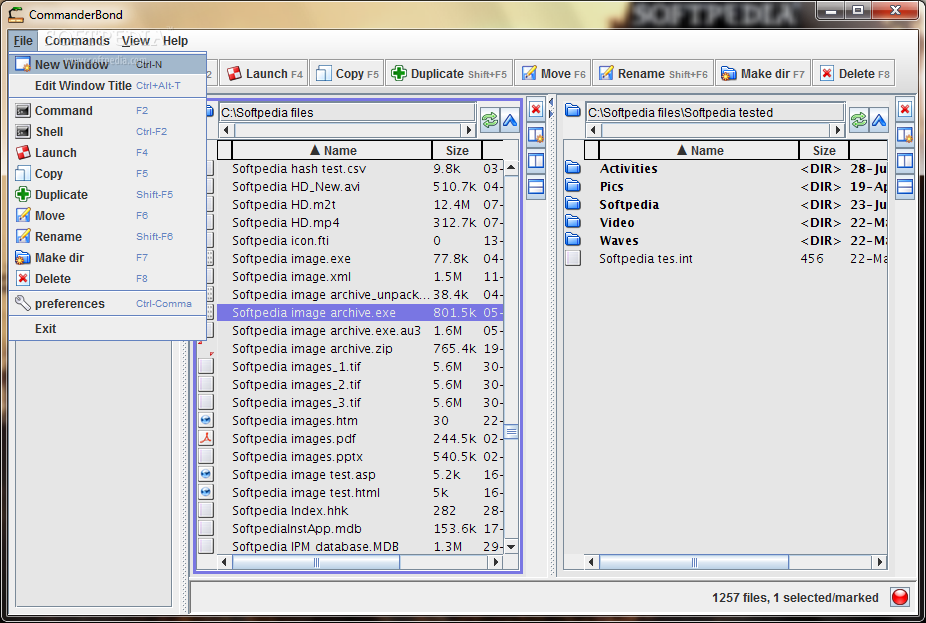Click browser icon of Softpedia images.htm
The width and height of the screenshot is (926, 623).
coord(206,420)
